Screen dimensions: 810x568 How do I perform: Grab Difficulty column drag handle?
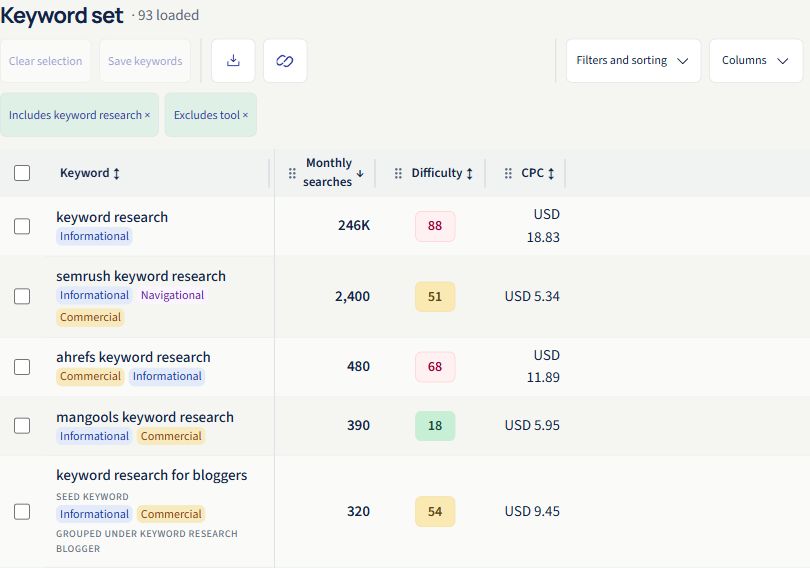point(398,173)
